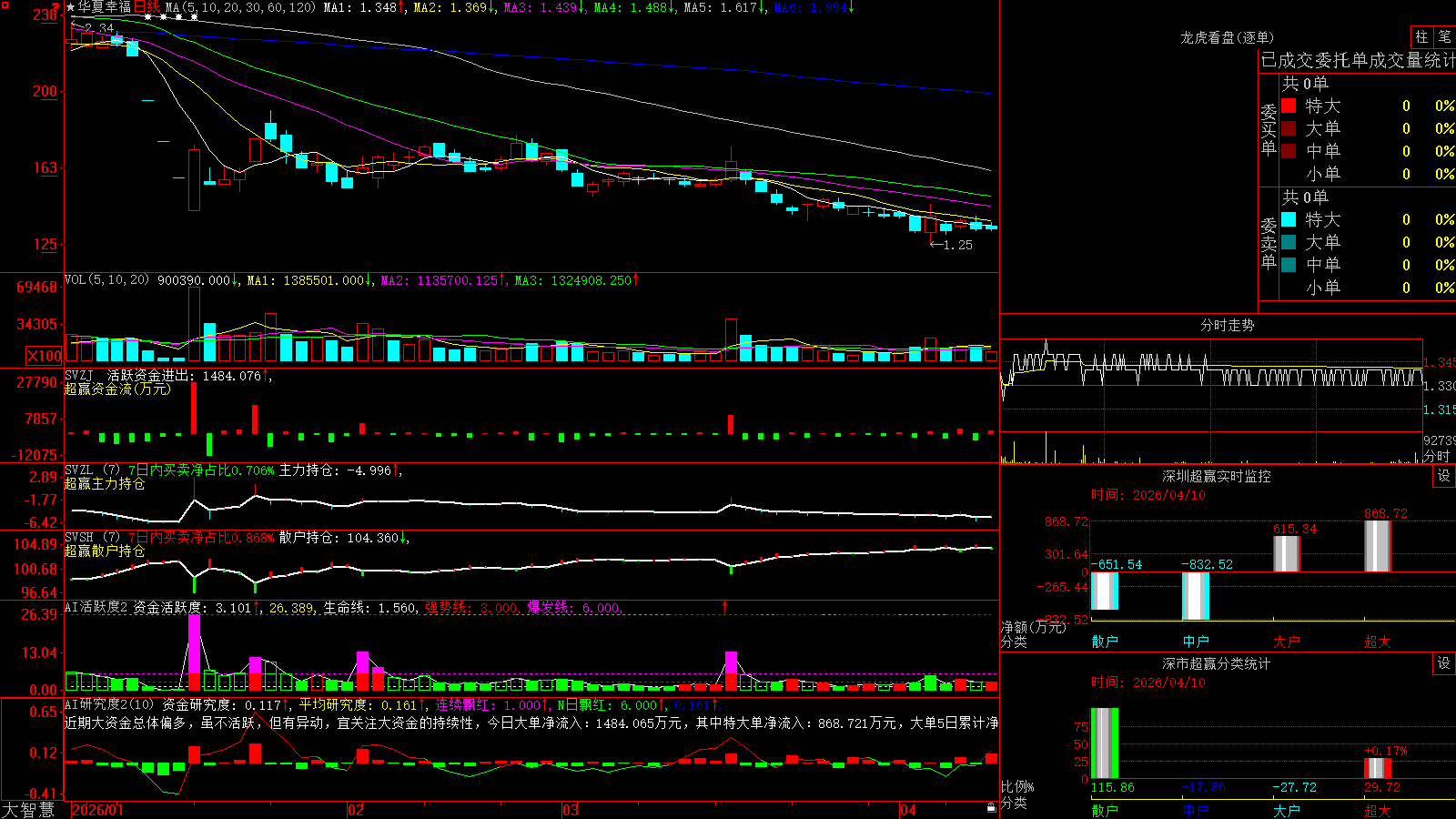
Task: Jump to month 03 on the time axis
Action: 571,810
